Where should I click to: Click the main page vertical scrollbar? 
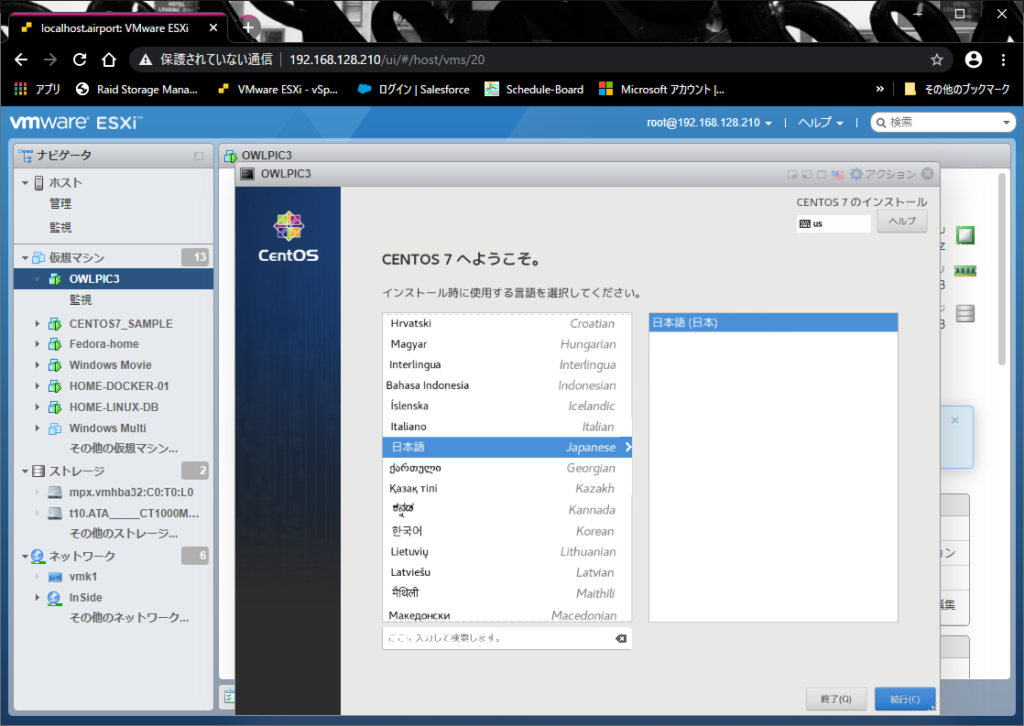1002,269
